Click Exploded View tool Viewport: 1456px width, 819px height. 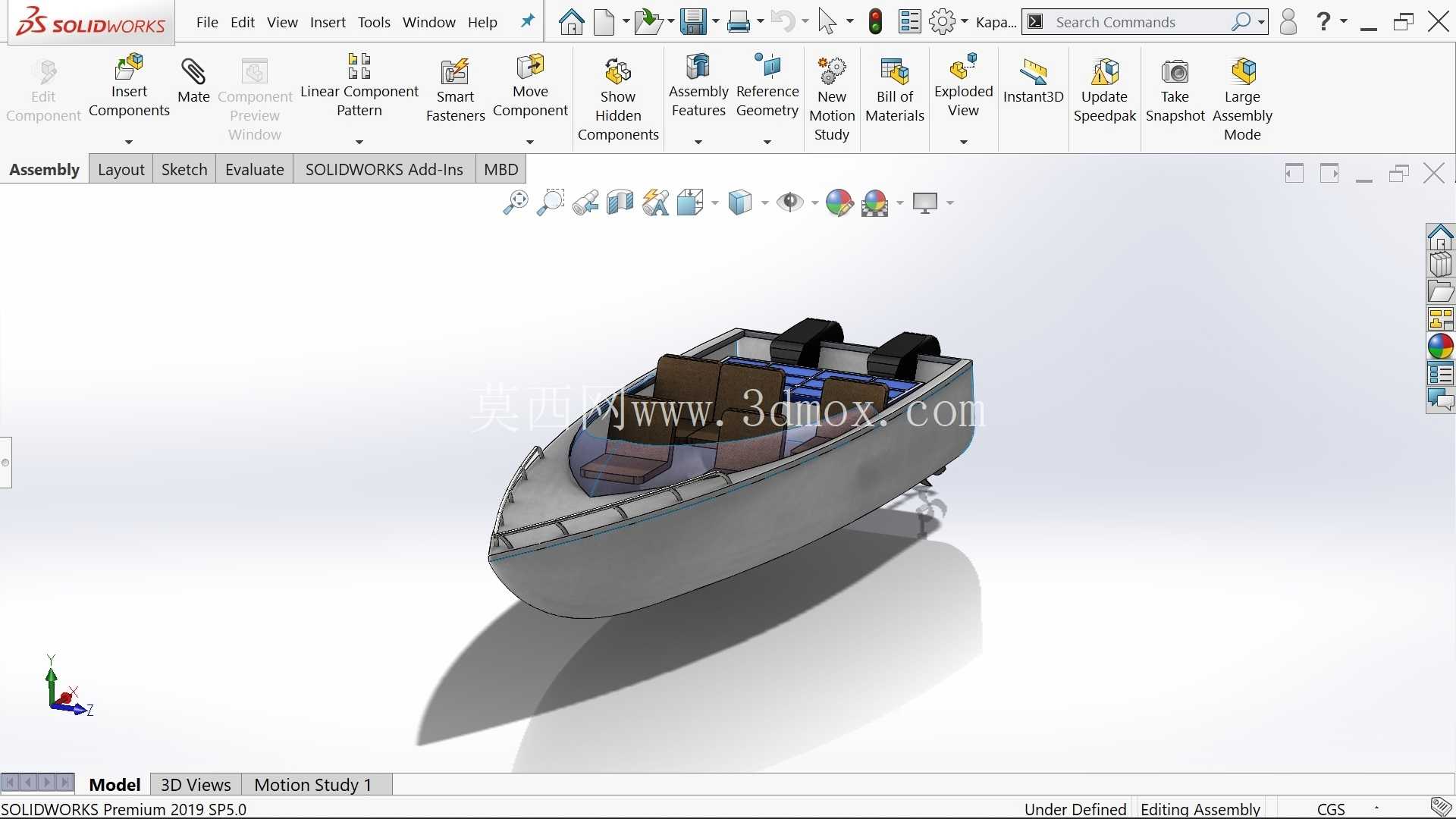(x=963, y=84)
